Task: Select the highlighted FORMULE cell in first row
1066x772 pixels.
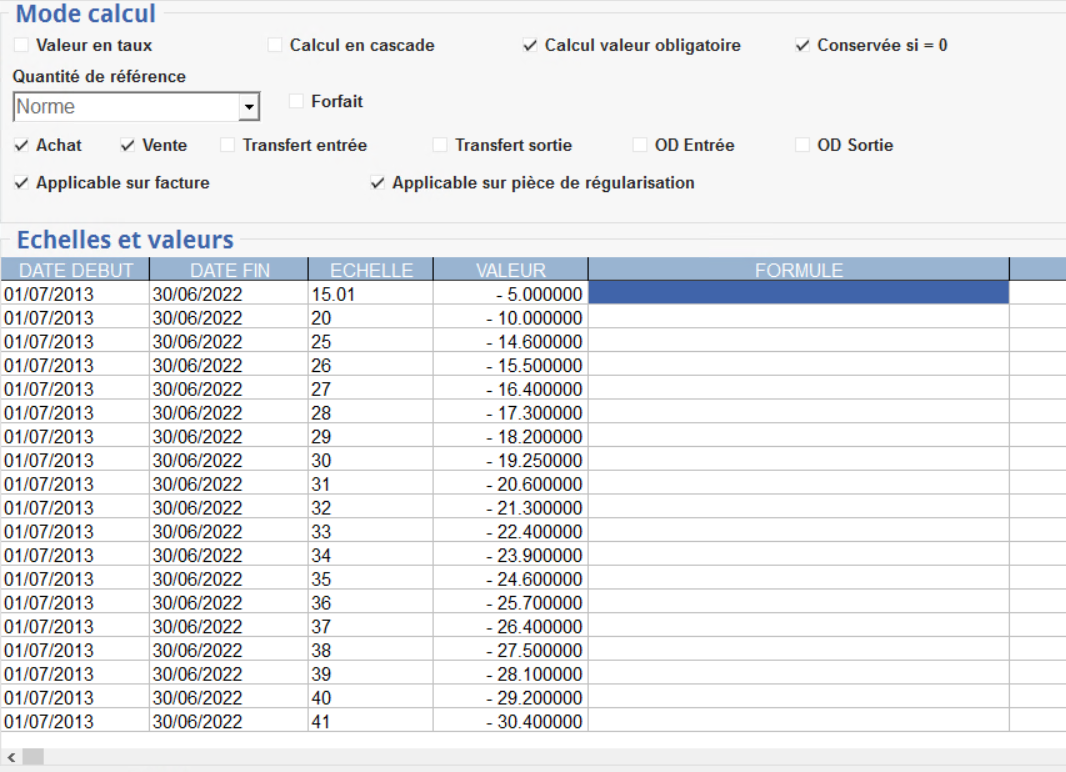Action: [798, 293]
